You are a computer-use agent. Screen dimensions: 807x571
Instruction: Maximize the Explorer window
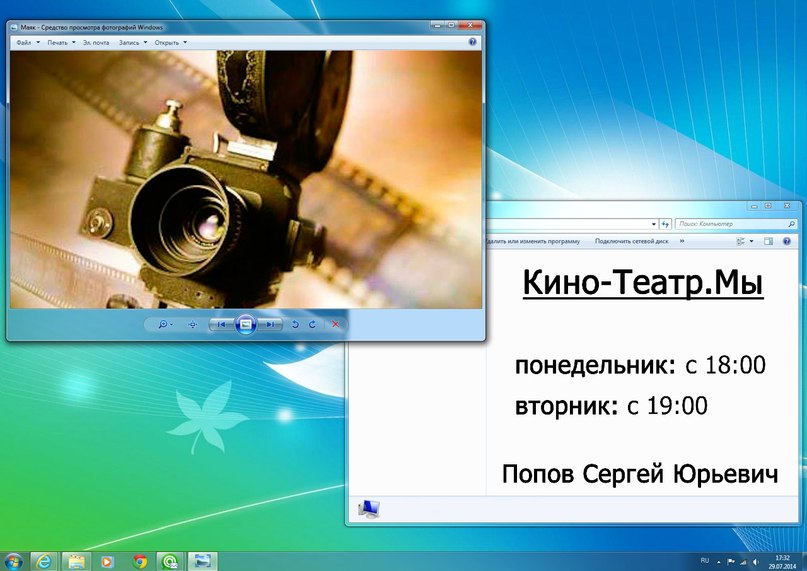pos(768,206)
